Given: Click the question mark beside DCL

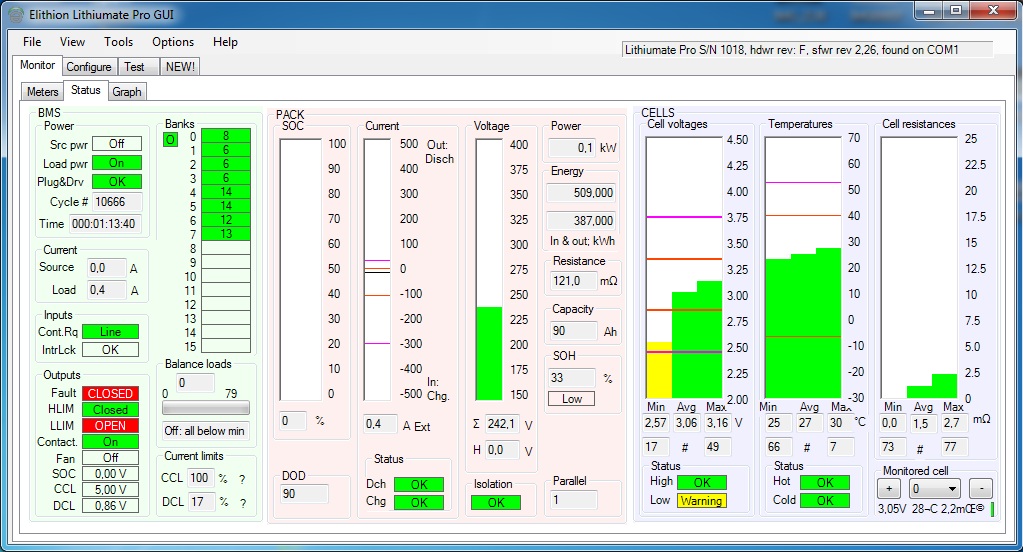Looking at the screenshot, I should point(241,502).
